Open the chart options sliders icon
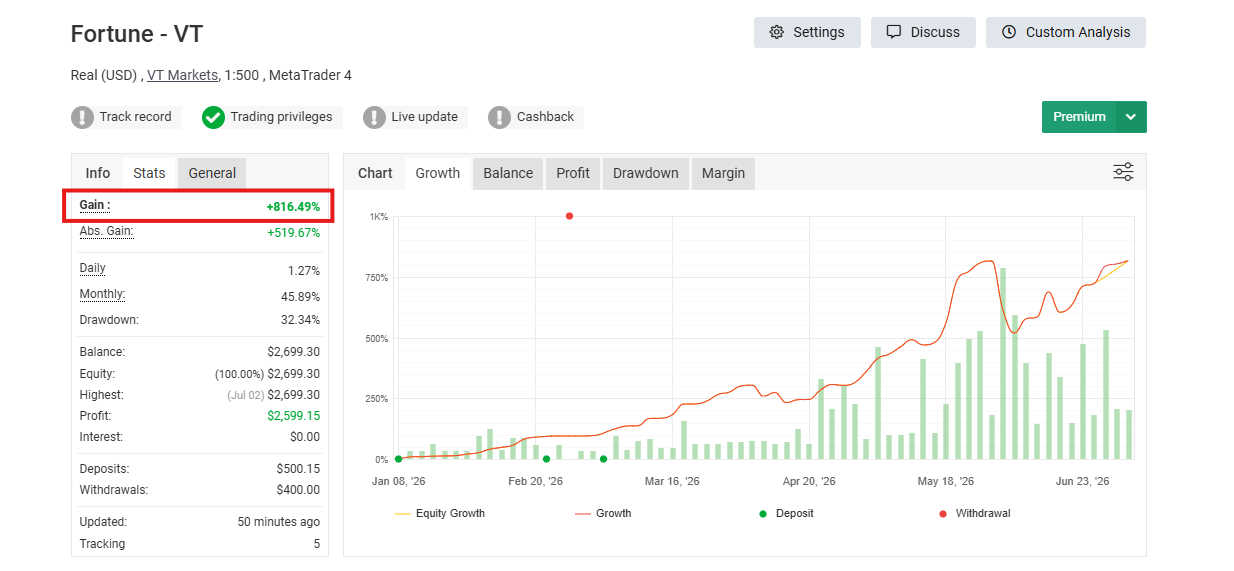This screenshot has height=571, width=1234. click(1123, 172)
